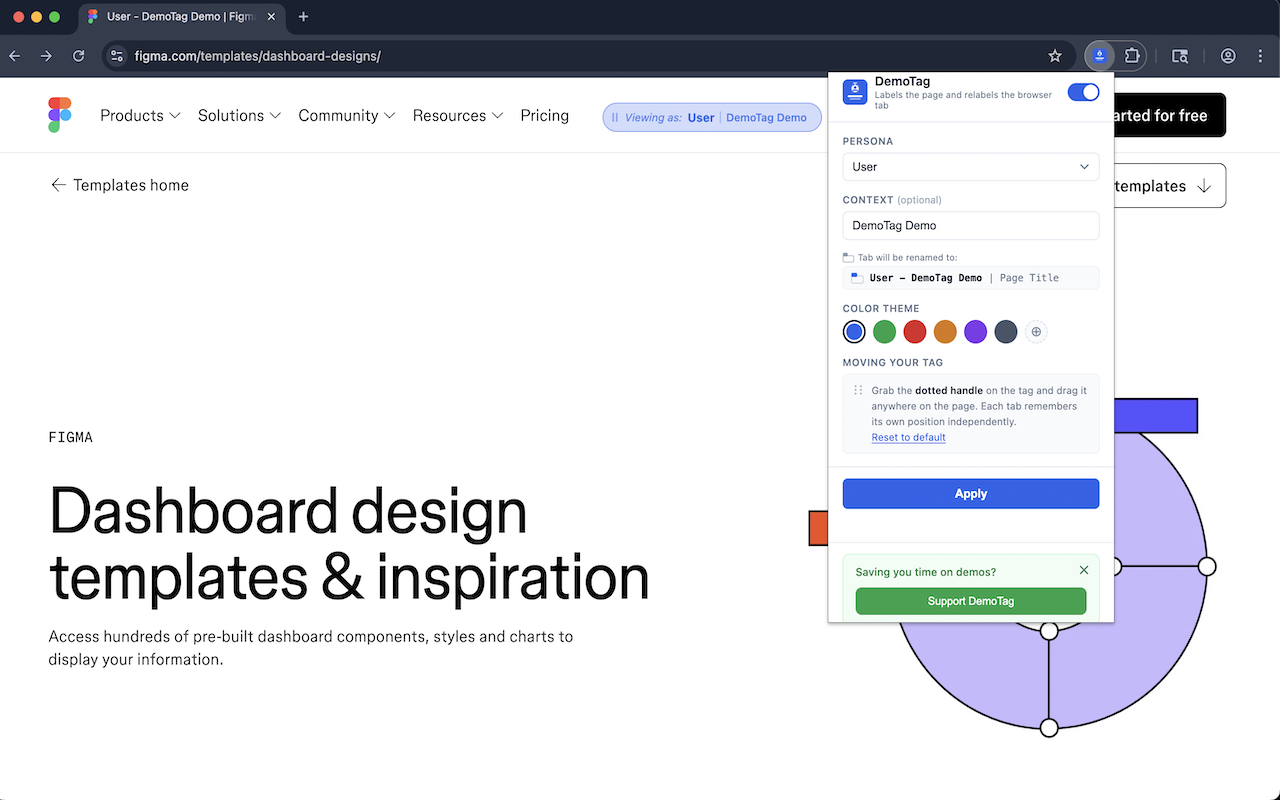Close the current browser tab
Screen dimensions: 1280x800
click(270, 17)
